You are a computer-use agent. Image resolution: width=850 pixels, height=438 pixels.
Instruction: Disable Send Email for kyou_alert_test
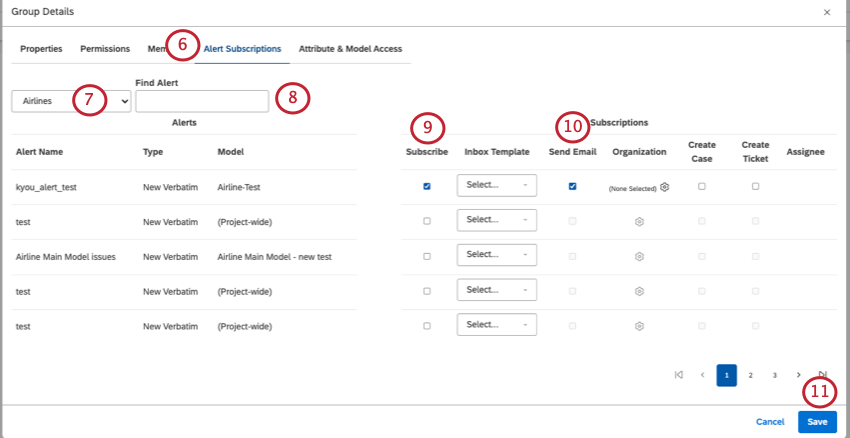tap(572, 186)
